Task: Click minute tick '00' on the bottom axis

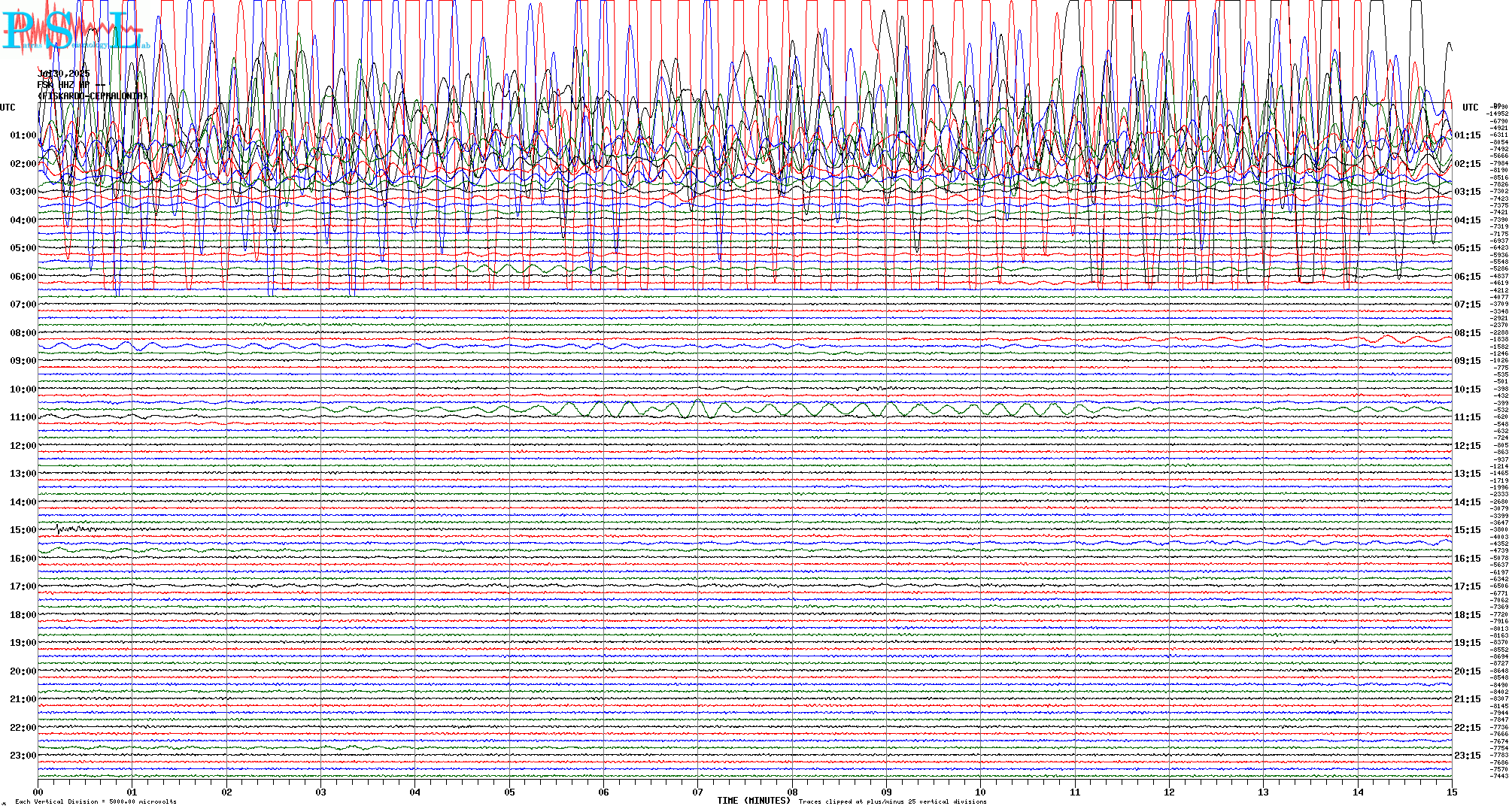Action: (38, 792)
